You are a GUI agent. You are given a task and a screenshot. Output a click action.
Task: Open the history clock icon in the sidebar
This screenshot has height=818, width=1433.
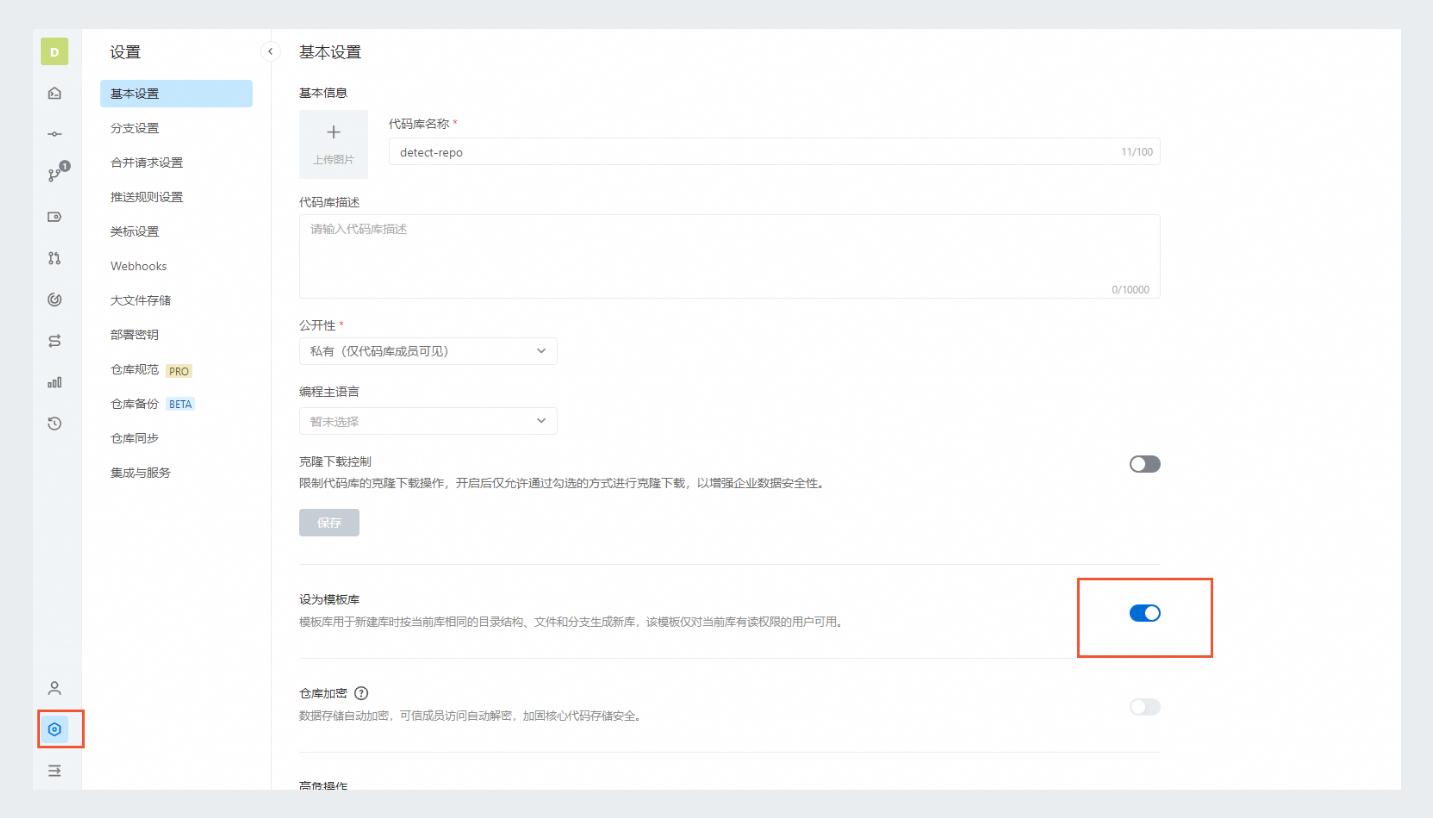click(x=55, y=423)
